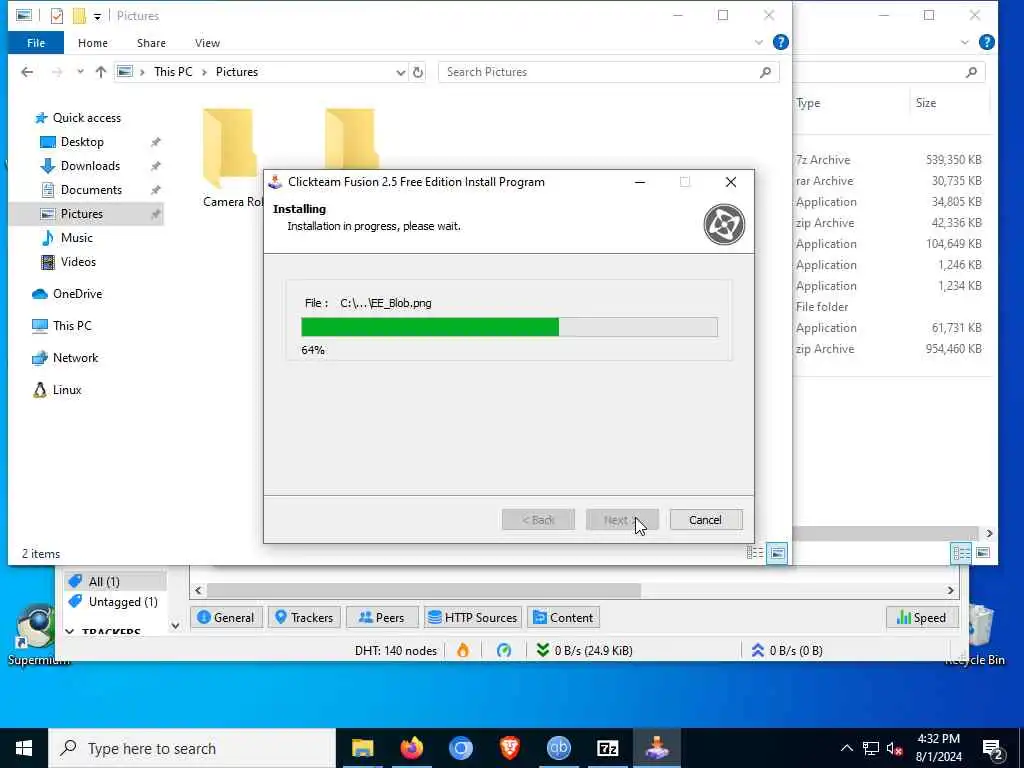
Task: Go back in Pictures explorer window
Action: pos(27,72)
